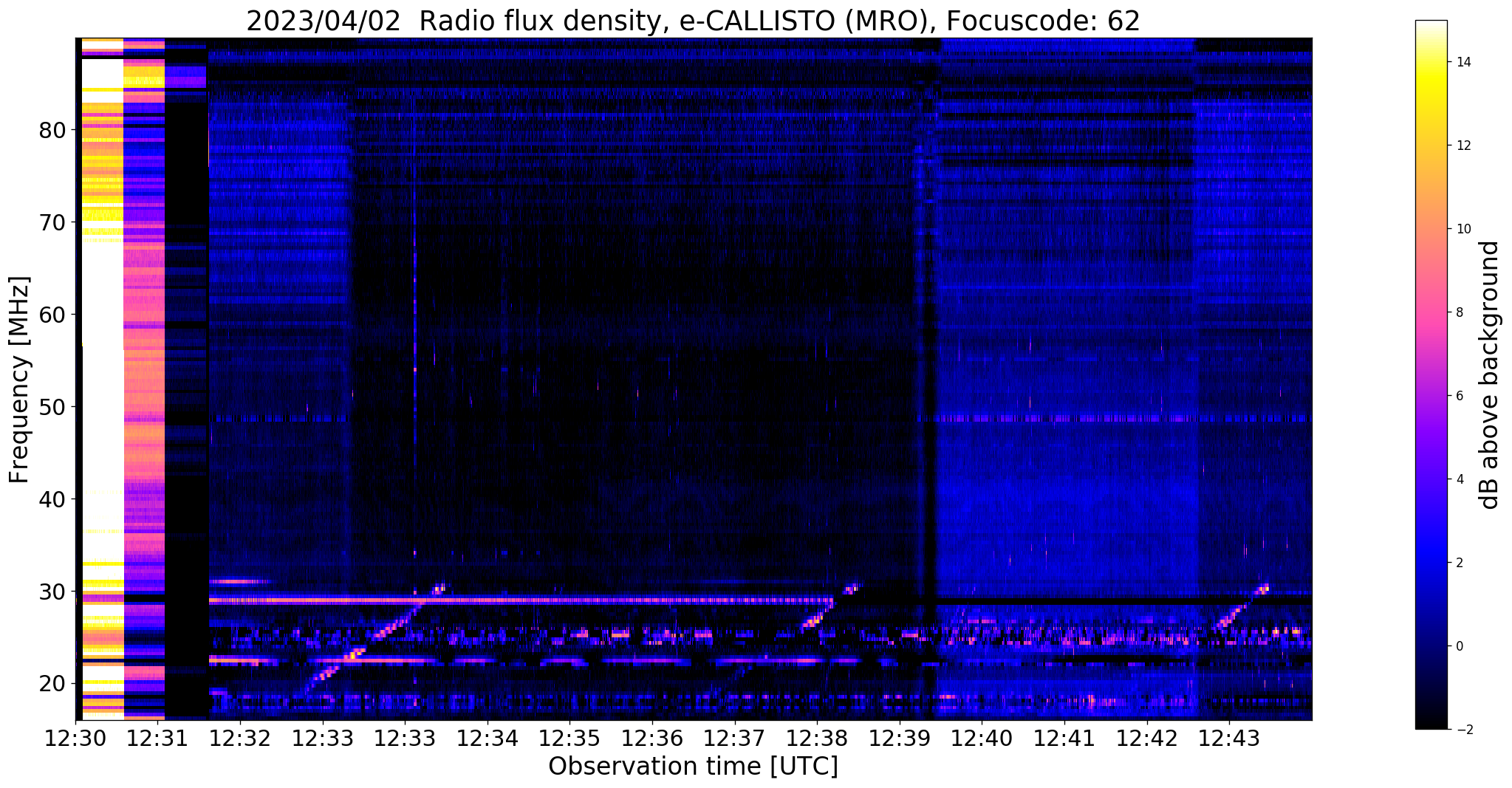This screenshot has width=1512, height=788.
Task: Click the 12:32 time tick label
Action: 240,738
